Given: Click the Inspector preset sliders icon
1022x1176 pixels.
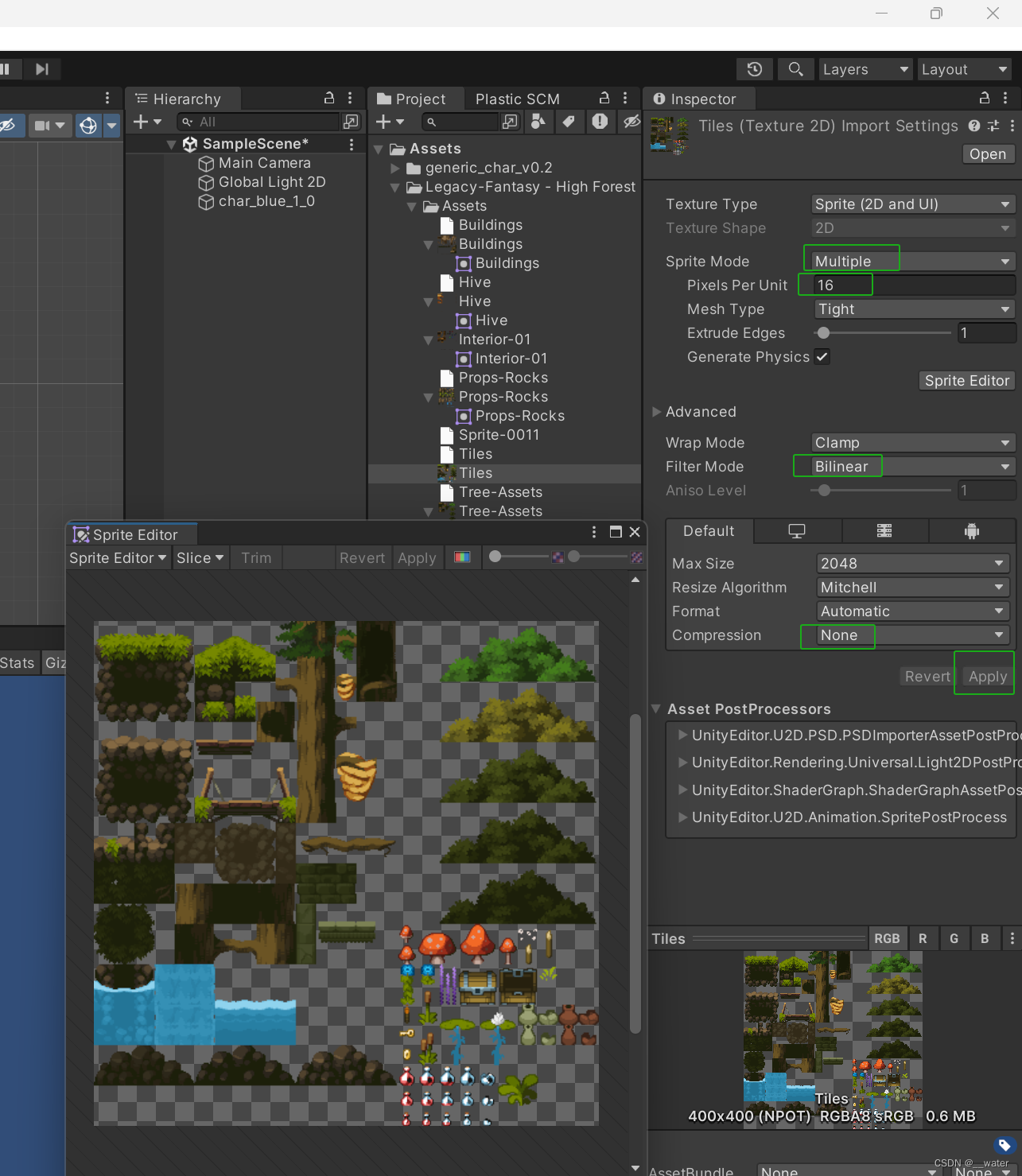Looking at the screenshot, I should pyautogui.click(x=993, y=126).
